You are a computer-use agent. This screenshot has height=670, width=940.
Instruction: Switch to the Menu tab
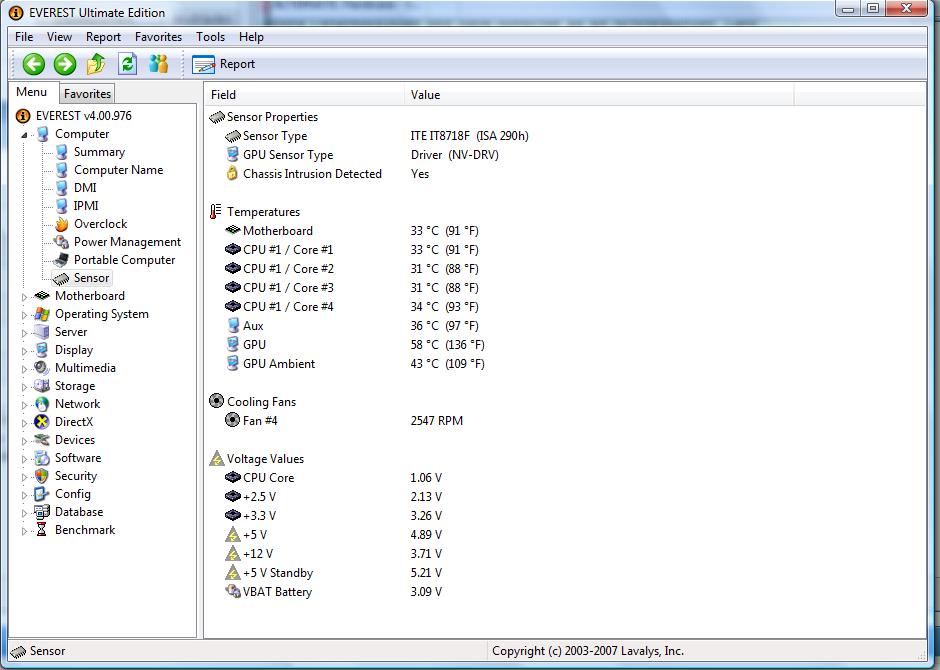tap(32, 92)
